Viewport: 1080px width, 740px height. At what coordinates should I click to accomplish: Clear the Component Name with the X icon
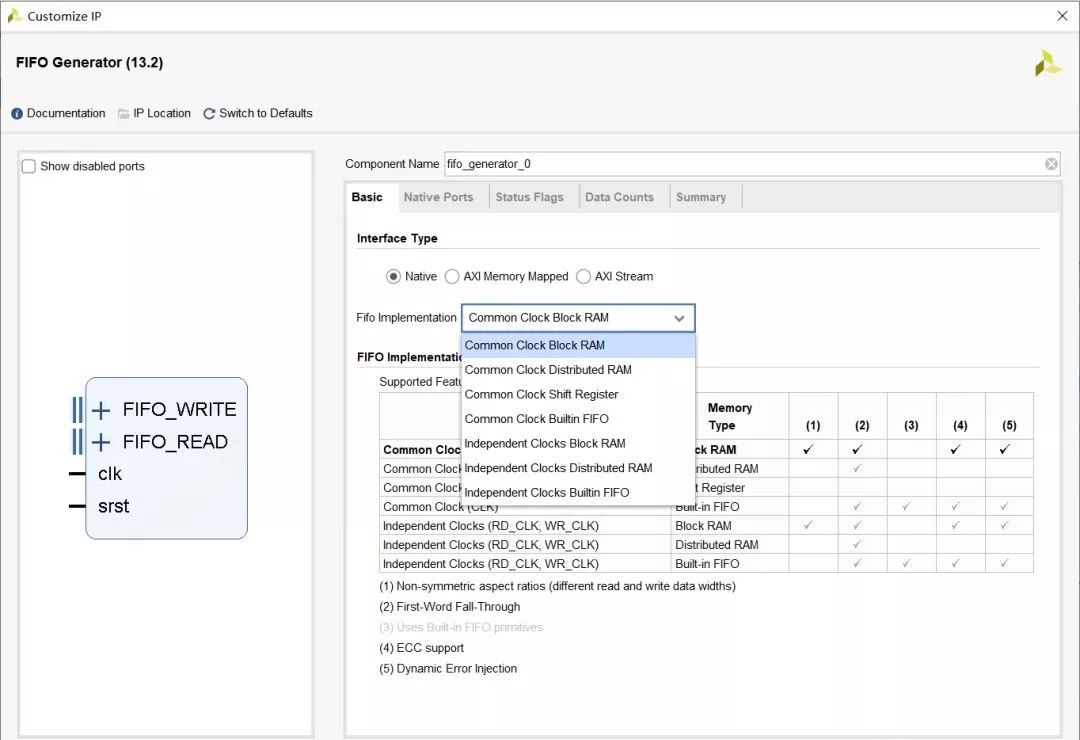click(x=1051, y=164)
